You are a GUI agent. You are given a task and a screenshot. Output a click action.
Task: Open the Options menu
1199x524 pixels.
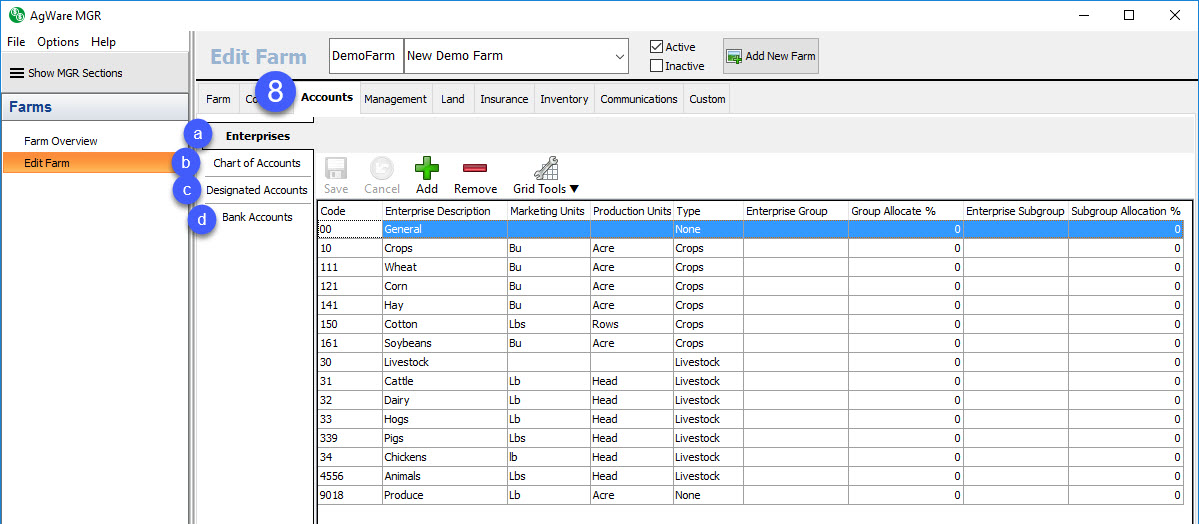[58, 42]
